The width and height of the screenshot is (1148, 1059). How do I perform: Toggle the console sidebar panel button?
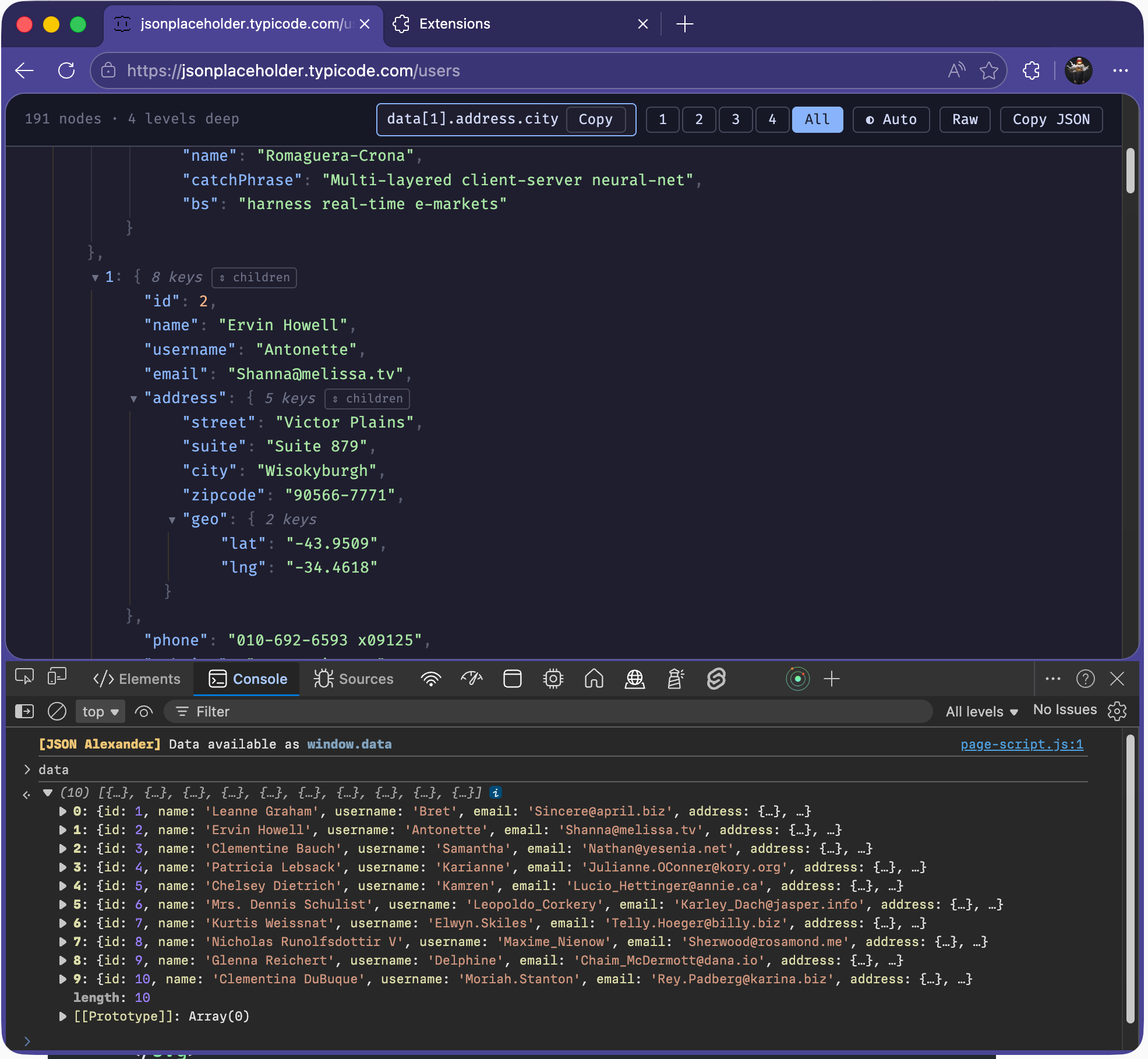coord(24,711)
